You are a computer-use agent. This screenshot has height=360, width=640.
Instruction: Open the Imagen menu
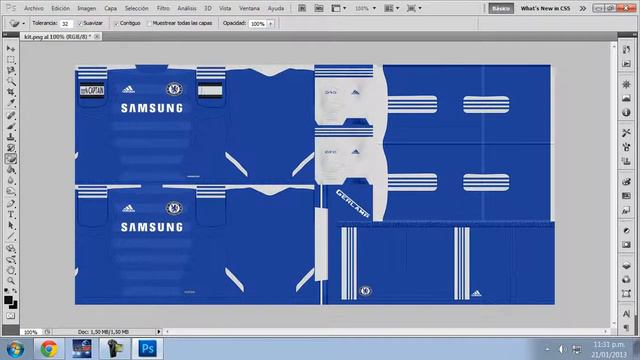click(87, 8)
